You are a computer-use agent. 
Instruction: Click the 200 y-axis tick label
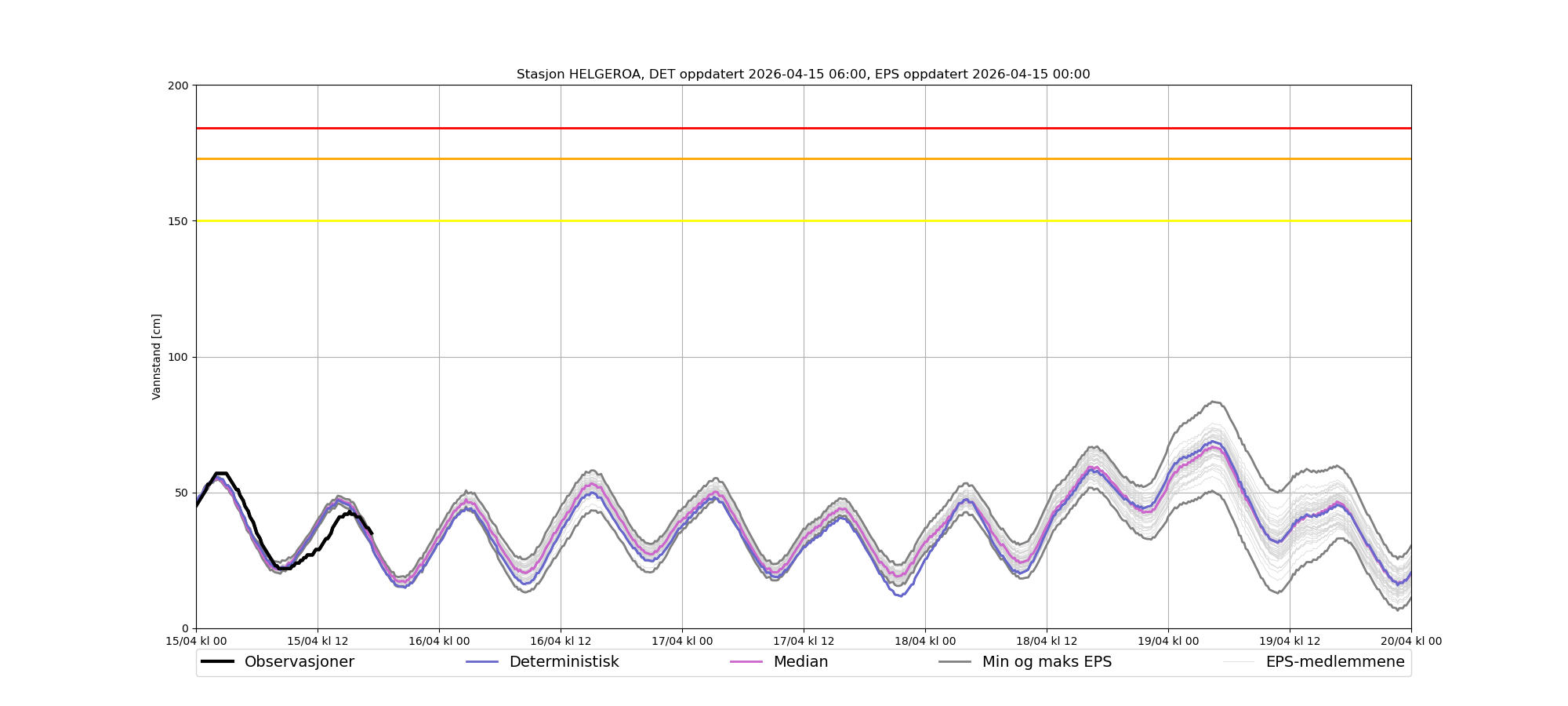(x=179, y=86)
